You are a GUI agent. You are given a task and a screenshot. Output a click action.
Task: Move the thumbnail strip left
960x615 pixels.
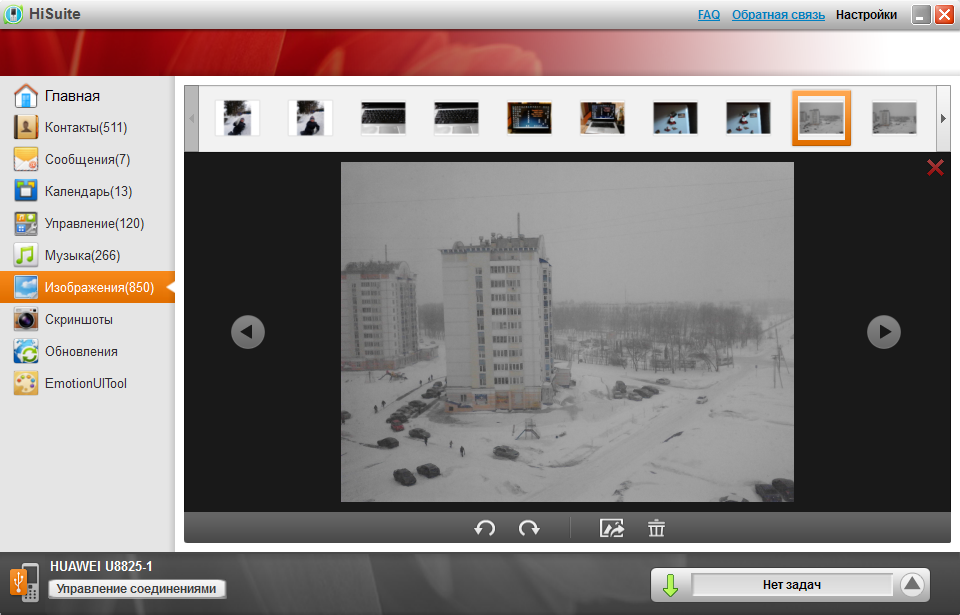pos(192,118)
